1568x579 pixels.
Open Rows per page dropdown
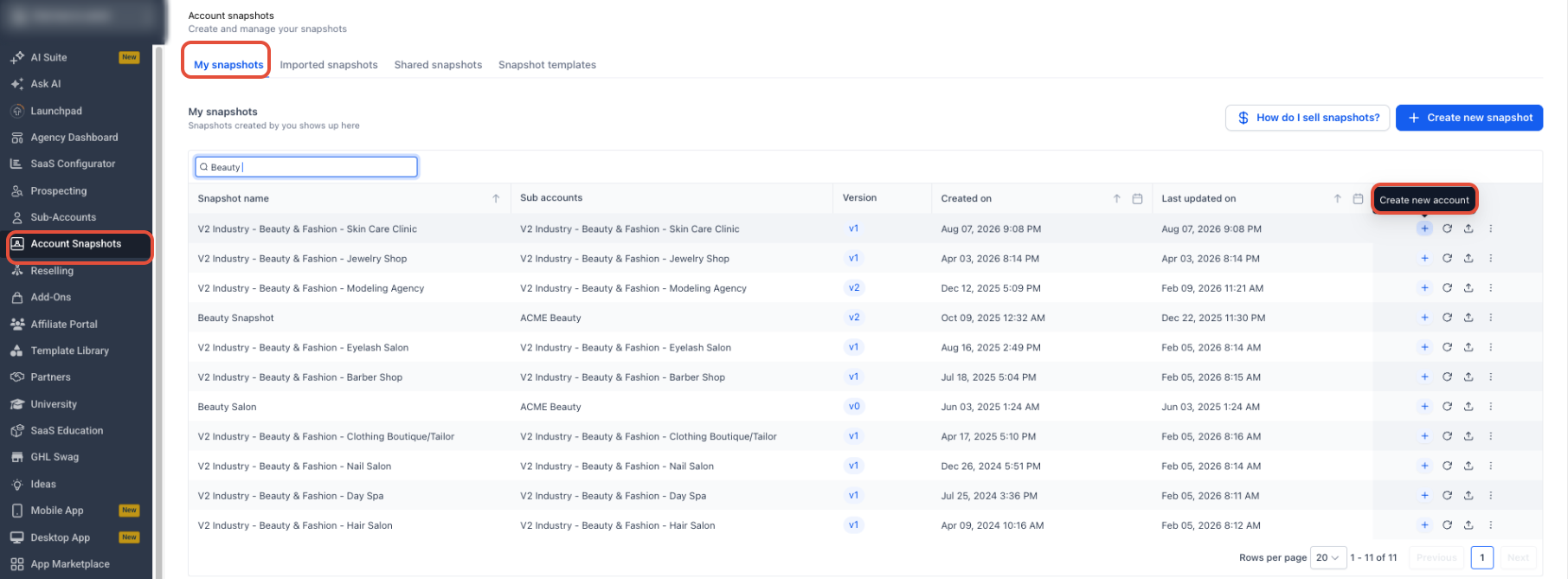click(x=1327, y=557)
